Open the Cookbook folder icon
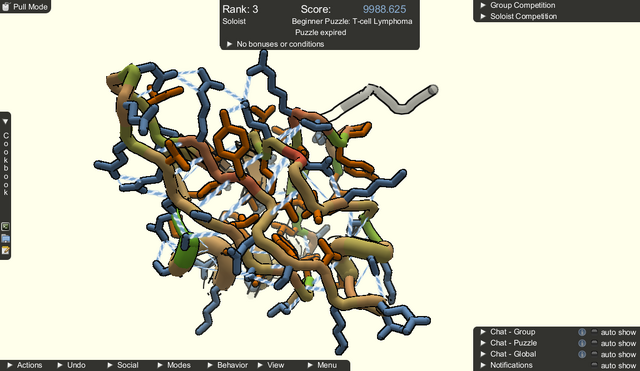This screenshot has width=640, height=371. tap(5, 238)
